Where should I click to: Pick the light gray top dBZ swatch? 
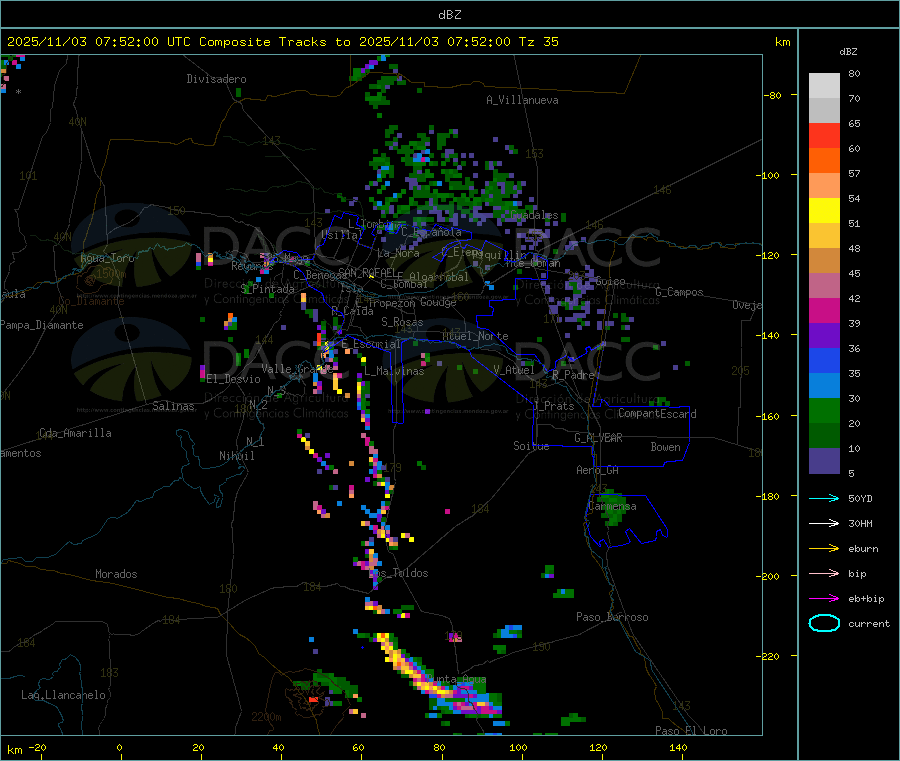click(824, 85)
